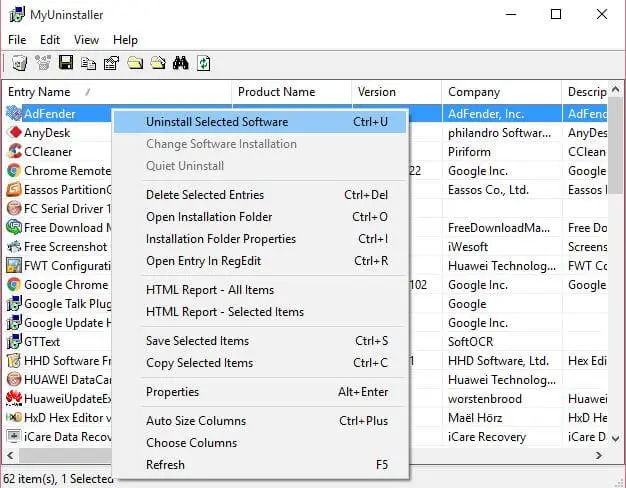Select HTML Report - Selected Items
626x488 pixels.
pos(260,312)
